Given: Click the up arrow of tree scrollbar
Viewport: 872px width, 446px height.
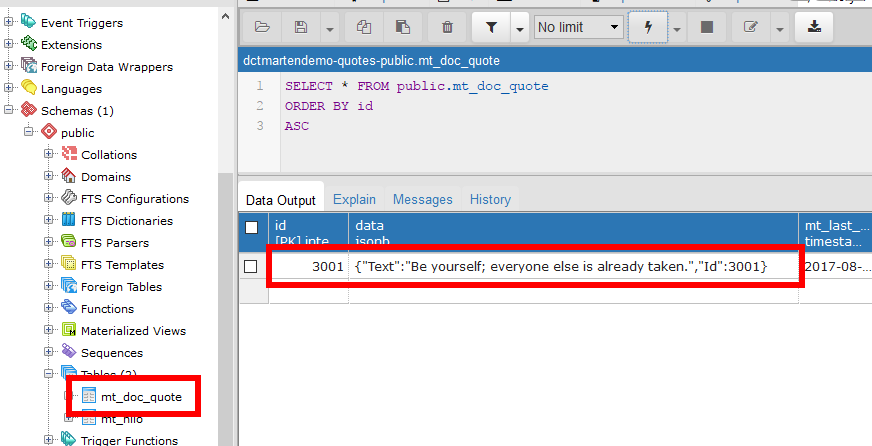Looking at the screenshot, I should click(x=225, y=16).
